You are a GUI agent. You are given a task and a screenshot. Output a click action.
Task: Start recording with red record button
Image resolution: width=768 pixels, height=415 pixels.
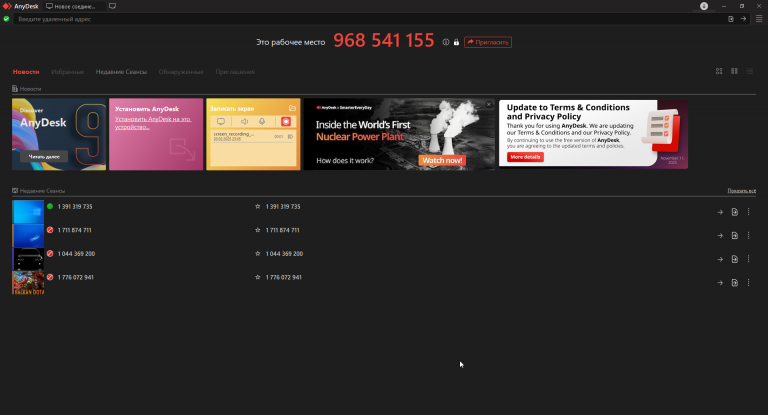(286, 122)
